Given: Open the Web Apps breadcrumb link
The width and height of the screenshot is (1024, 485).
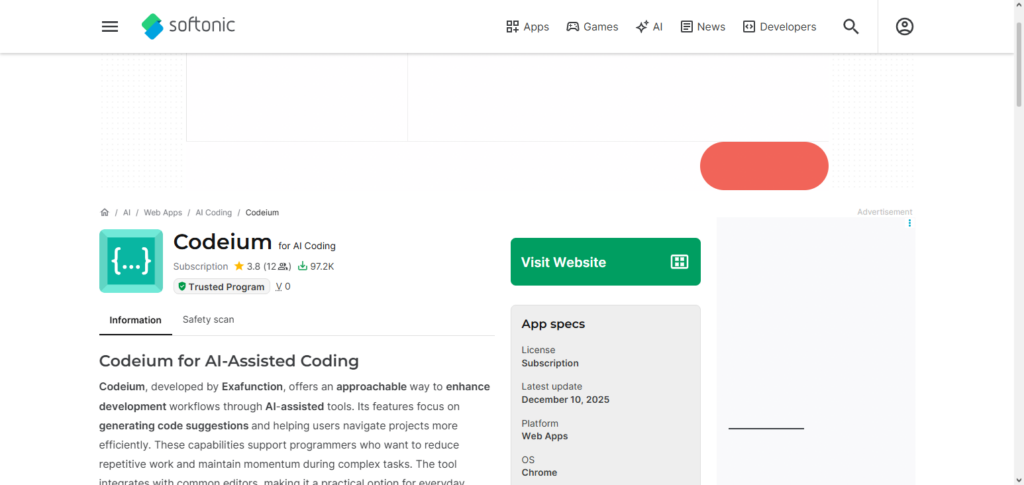Looking at the screenshot, I should click(163, 213).
